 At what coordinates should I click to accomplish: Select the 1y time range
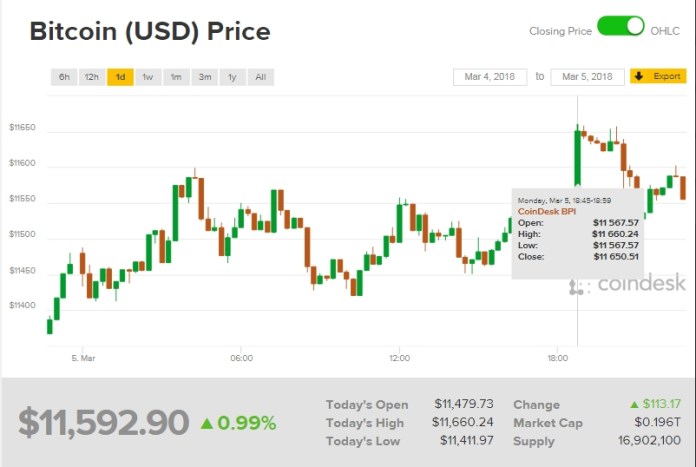232,77
